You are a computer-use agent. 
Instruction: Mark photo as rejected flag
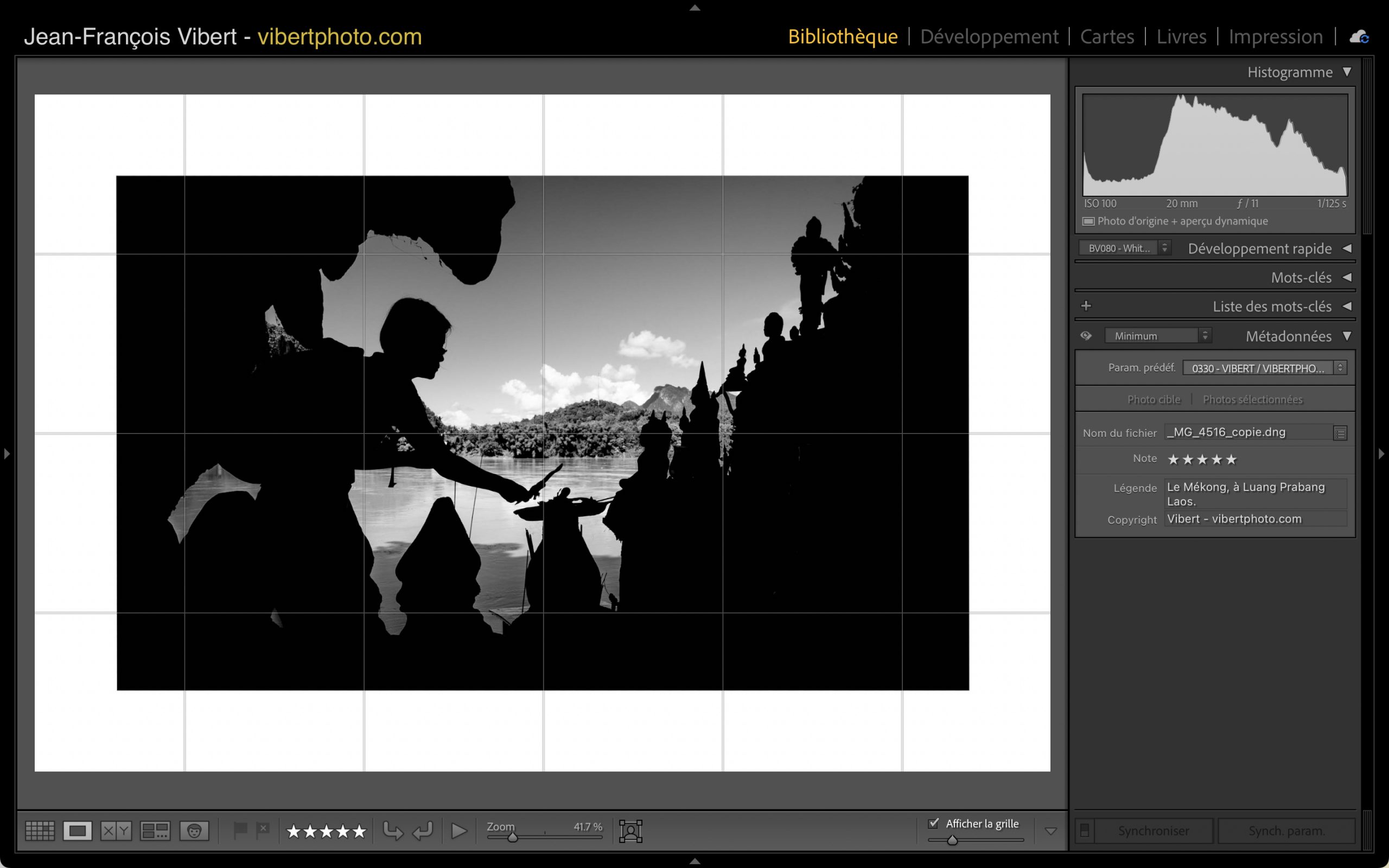click(x=263, y=829)
